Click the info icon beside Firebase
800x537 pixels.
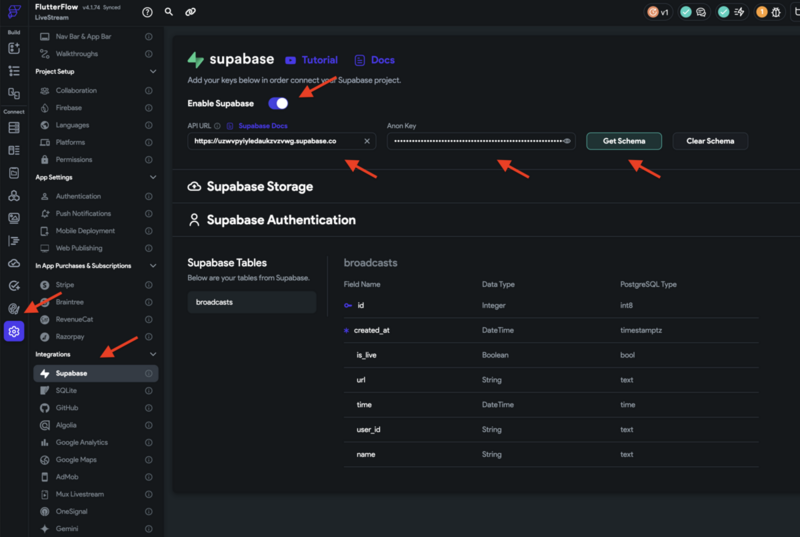click(x=148, y=108)
